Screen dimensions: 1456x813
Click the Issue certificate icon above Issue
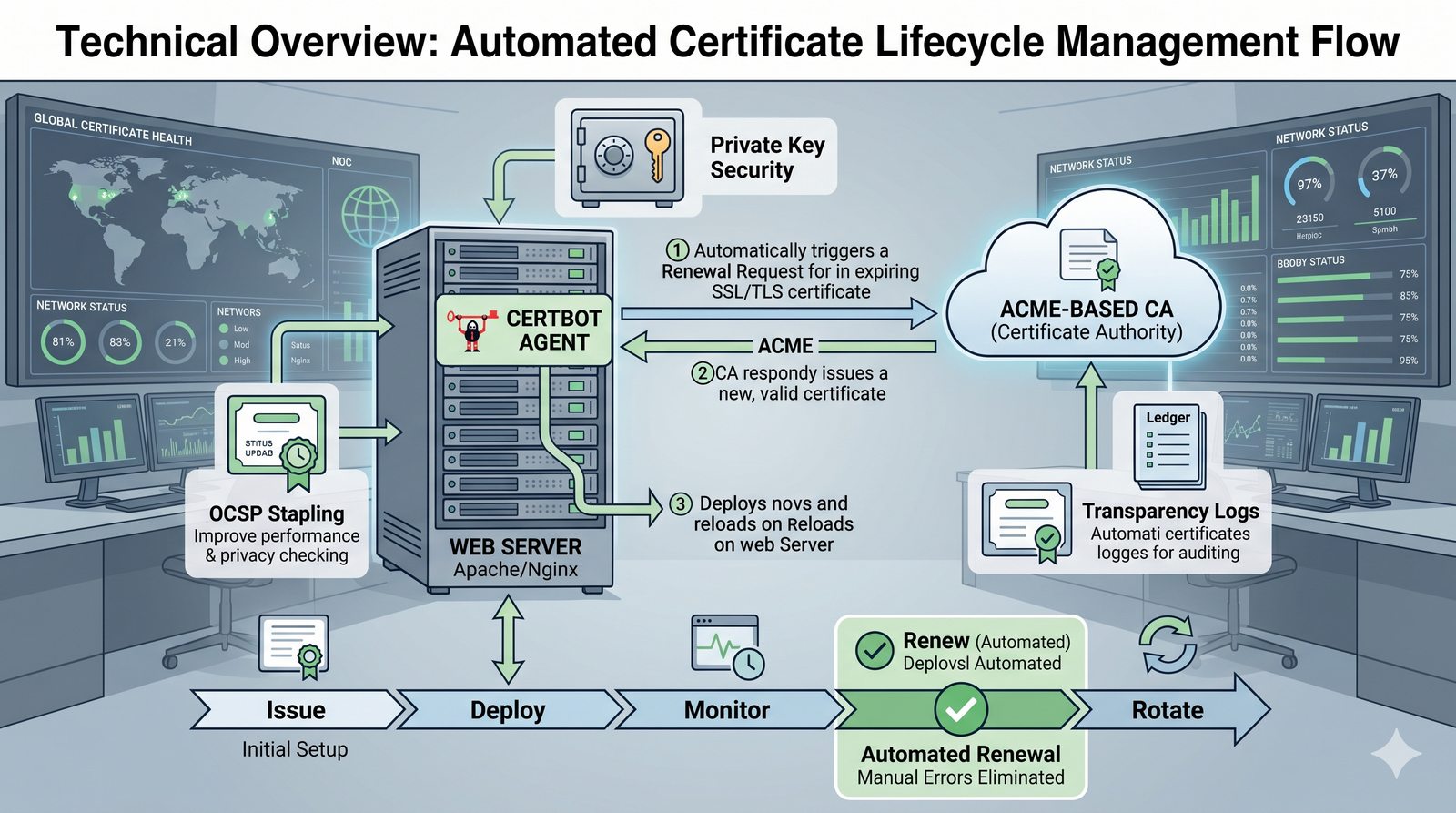click(x=294, y=646)
